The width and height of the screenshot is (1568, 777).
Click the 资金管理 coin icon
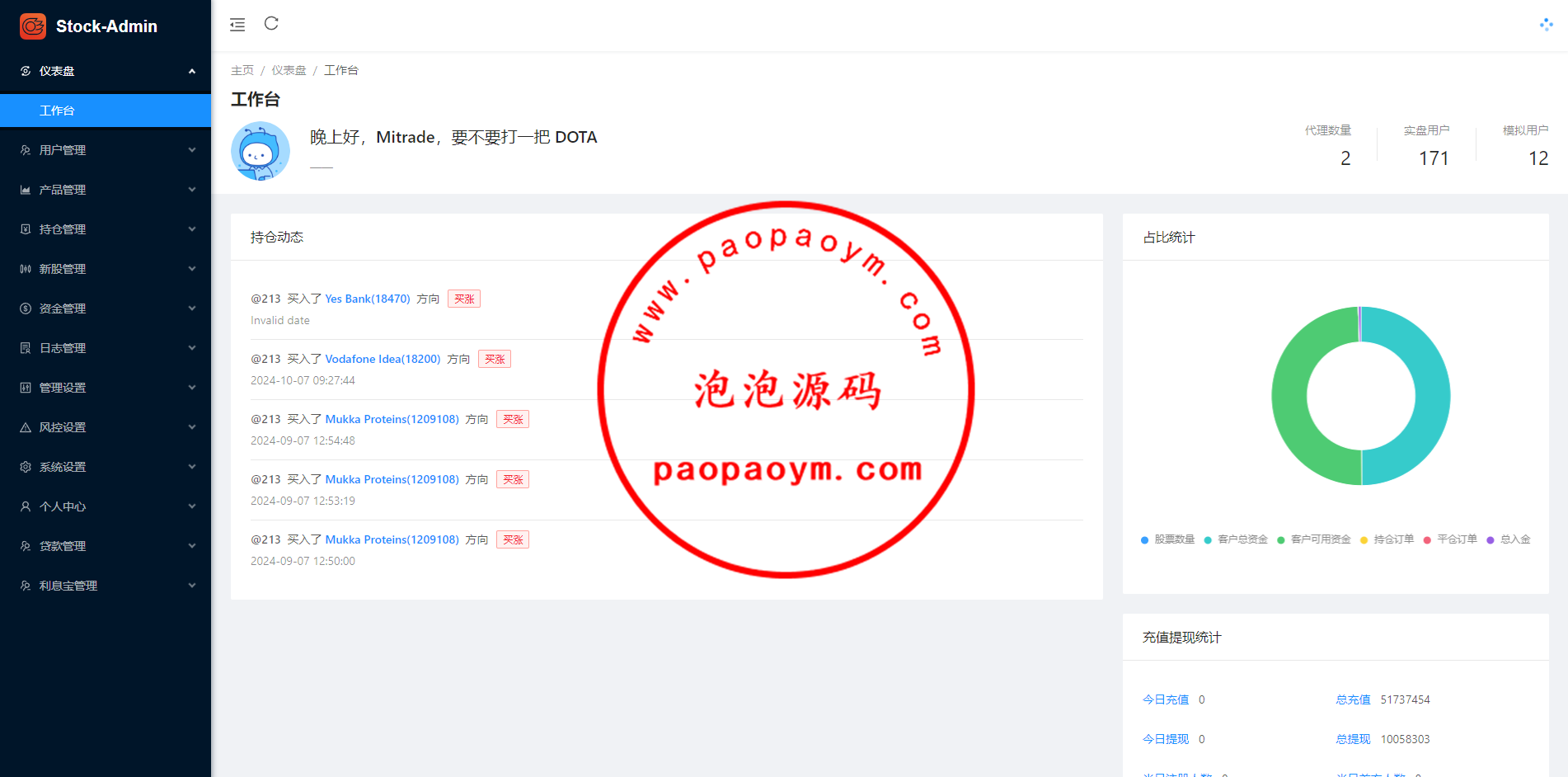[26, 308]
